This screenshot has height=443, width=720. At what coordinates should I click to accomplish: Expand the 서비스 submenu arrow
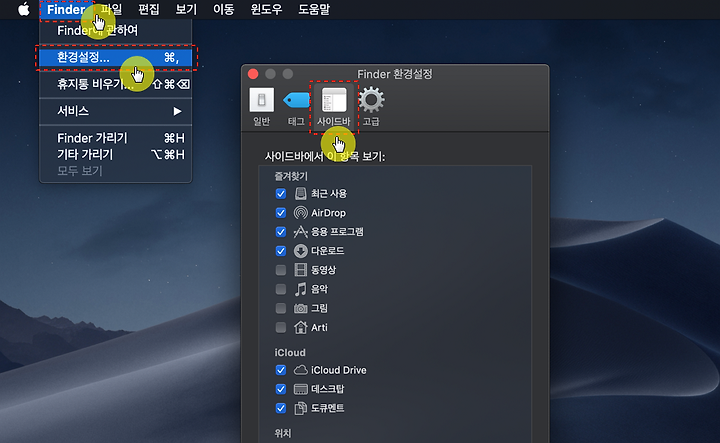pos(177,111)
